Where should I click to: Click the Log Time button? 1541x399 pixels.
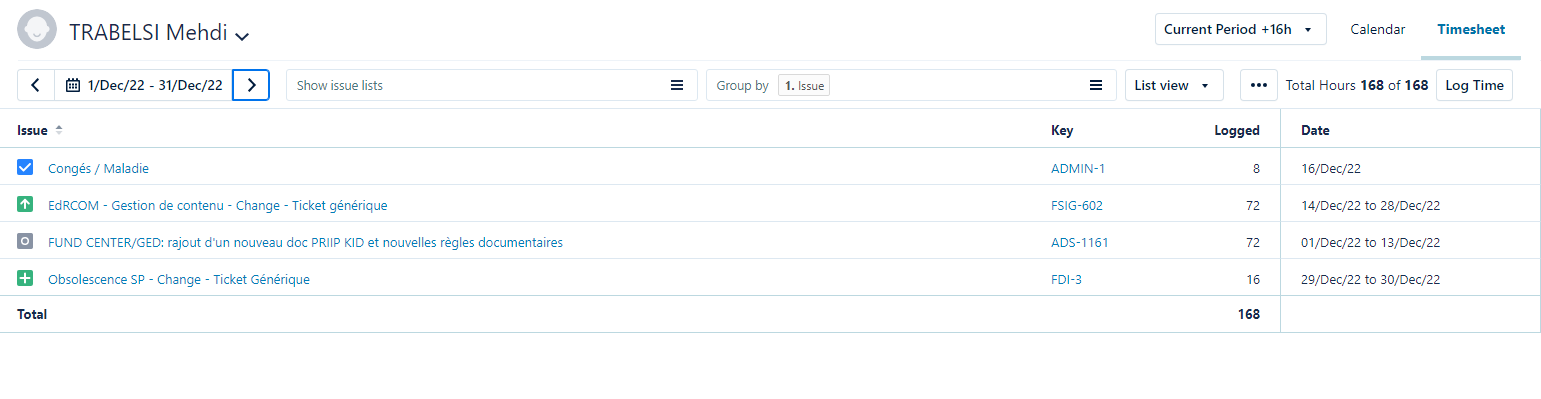[1474, 85]
